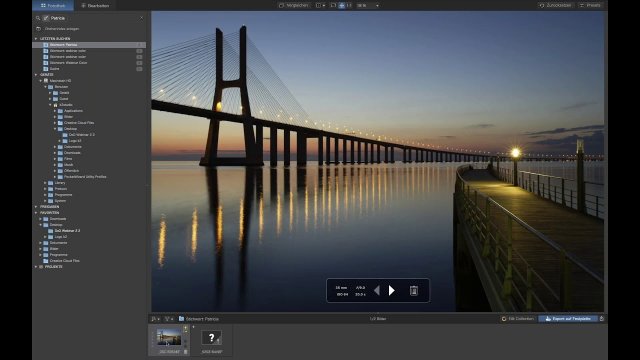Click the Vergleichen compare button
The image size is (640, 360).
coord(293,5)
